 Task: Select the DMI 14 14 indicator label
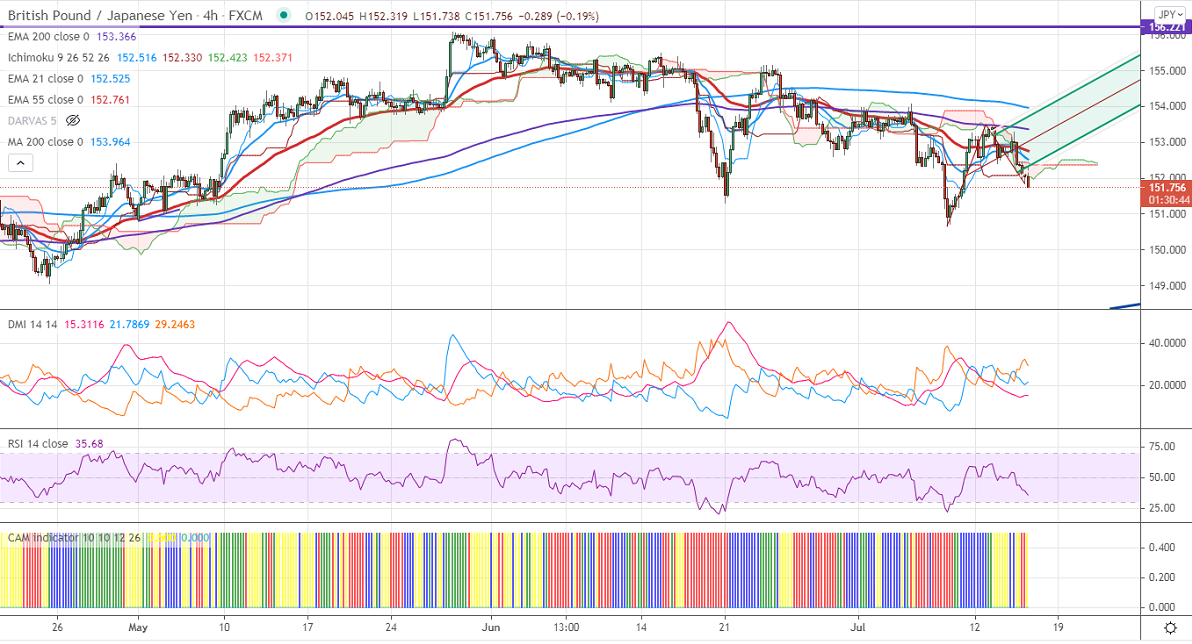point(33,325)
